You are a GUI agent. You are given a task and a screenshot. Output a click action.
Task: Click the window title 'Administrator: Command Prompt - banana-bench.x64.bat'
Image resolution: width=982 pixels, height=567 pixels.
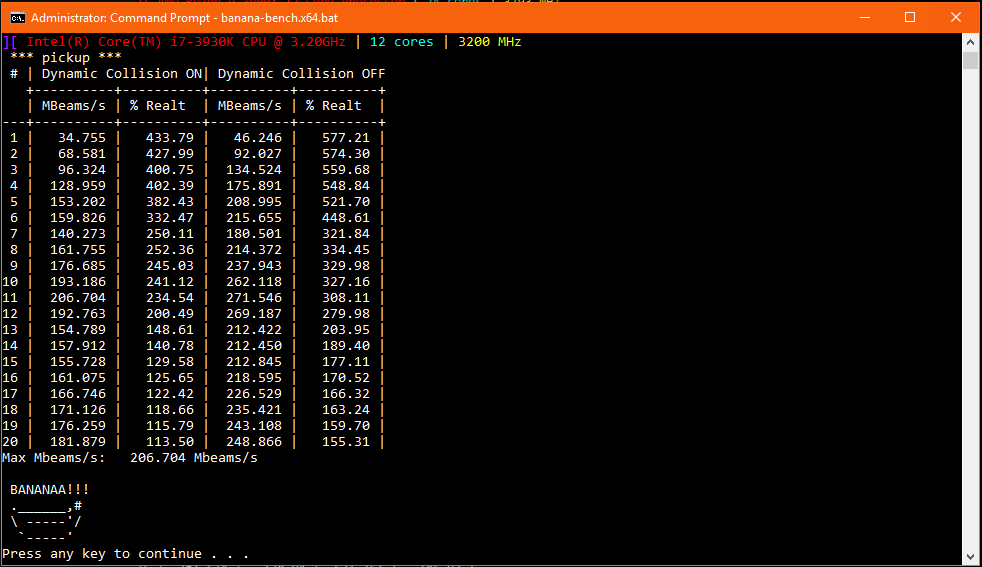[184, 18]
